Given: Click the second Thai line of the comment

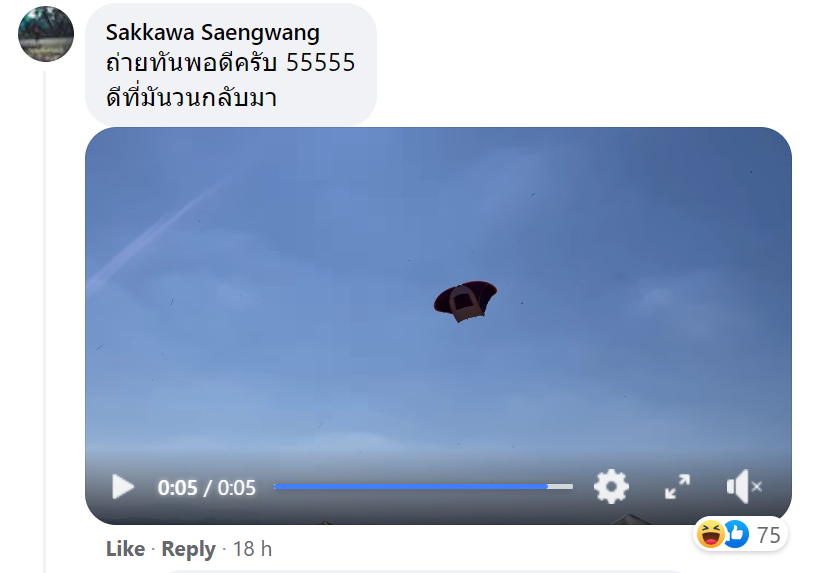Looking at the screenshot, I should tap(191, 96).
